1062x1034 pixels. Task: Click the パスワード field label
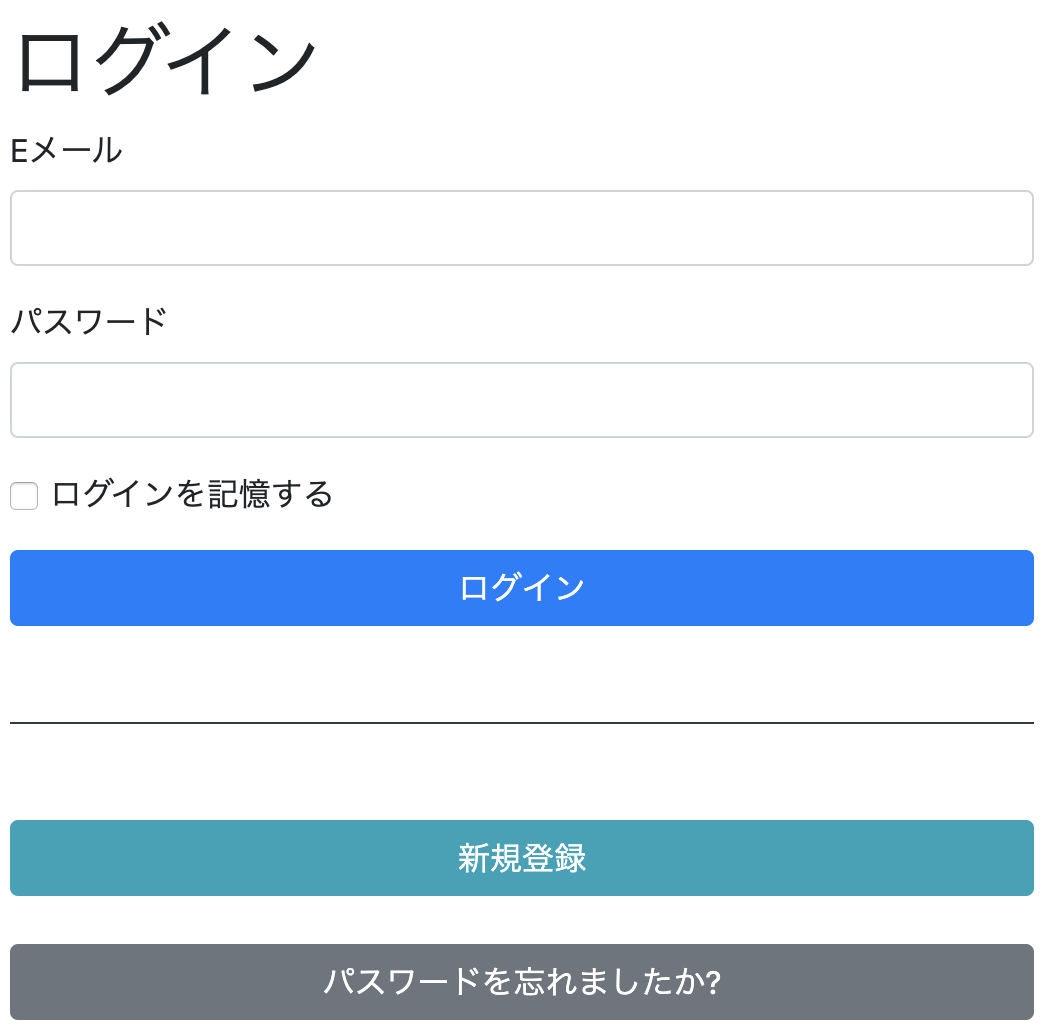(88, 320)
